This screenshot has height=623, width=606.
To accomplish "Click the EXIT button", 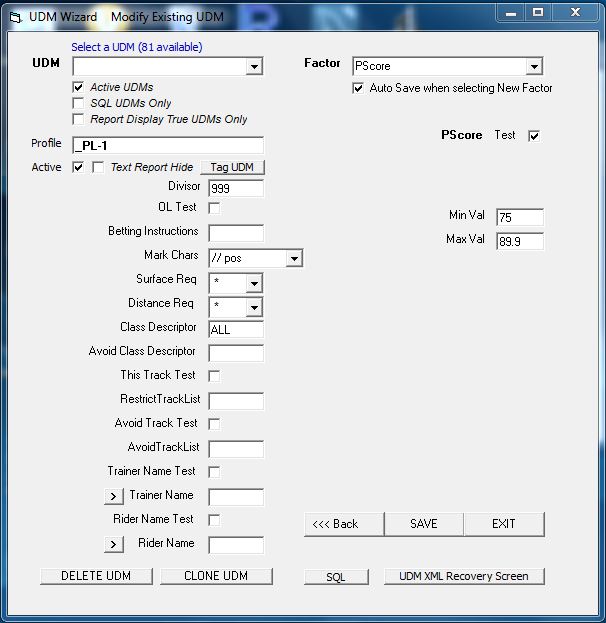I will (504, 524).
